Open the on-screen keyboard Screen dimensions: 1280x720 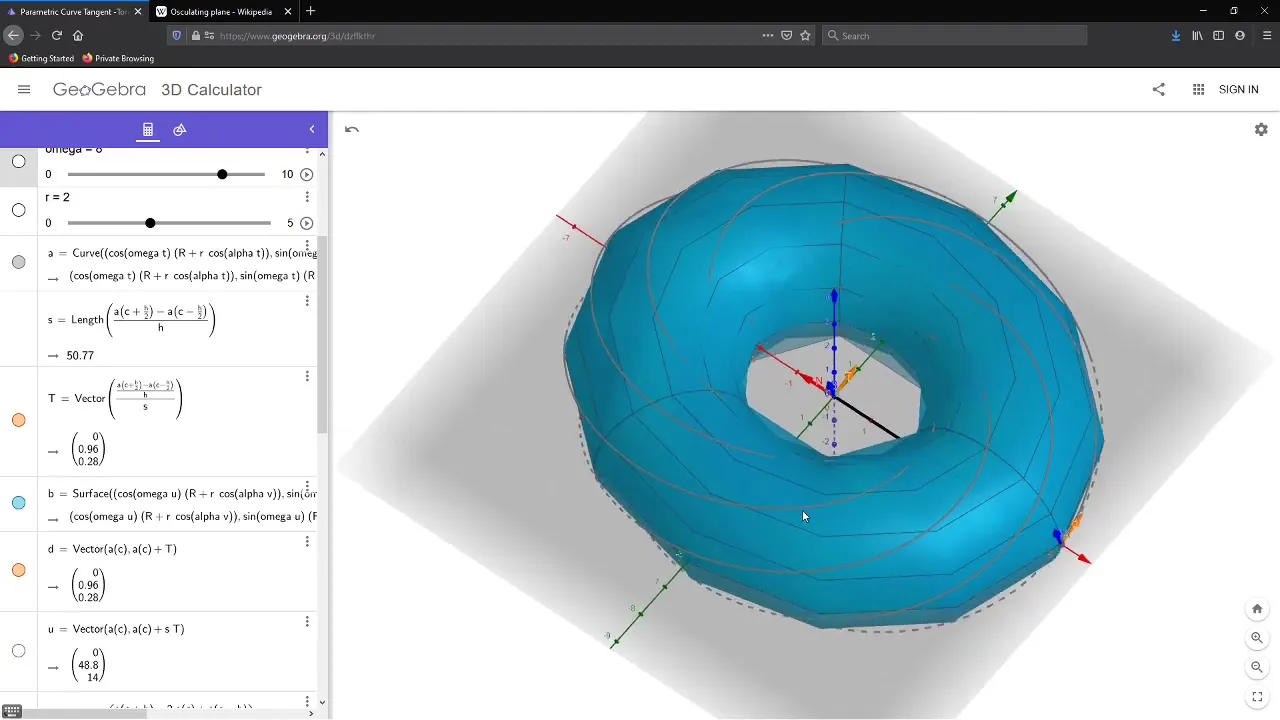12,711
